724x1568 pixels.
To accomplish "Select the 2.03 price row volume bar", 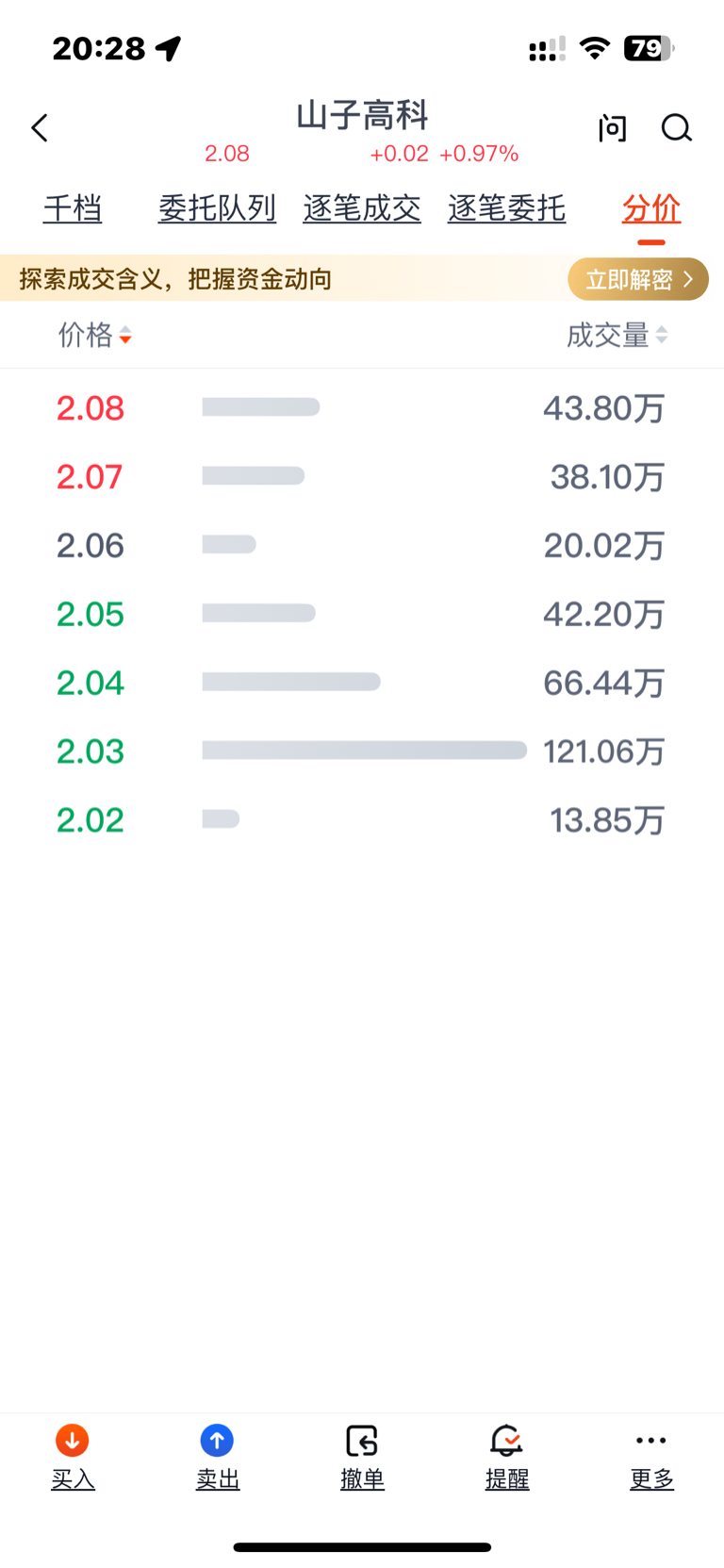I will 365,751.
